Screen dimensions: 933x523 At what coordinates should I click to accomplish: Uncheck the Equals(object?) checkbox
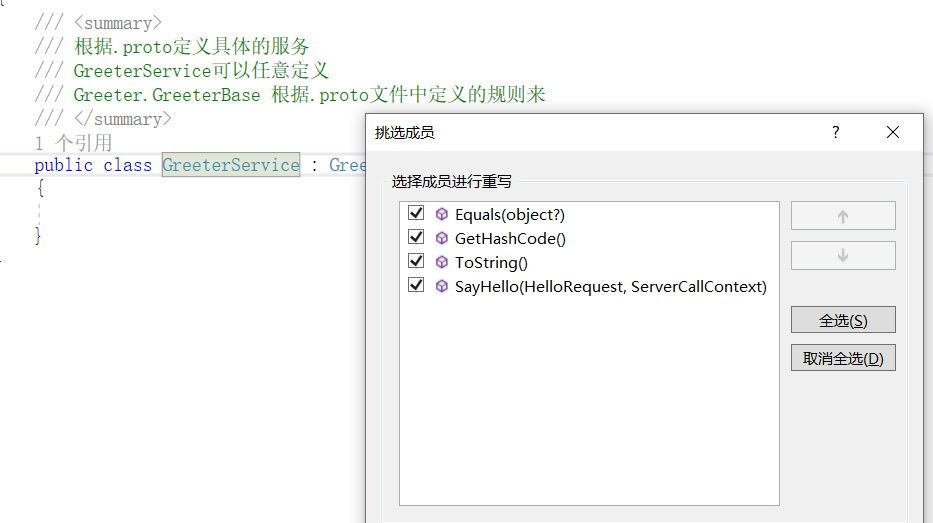coord(416,214)
